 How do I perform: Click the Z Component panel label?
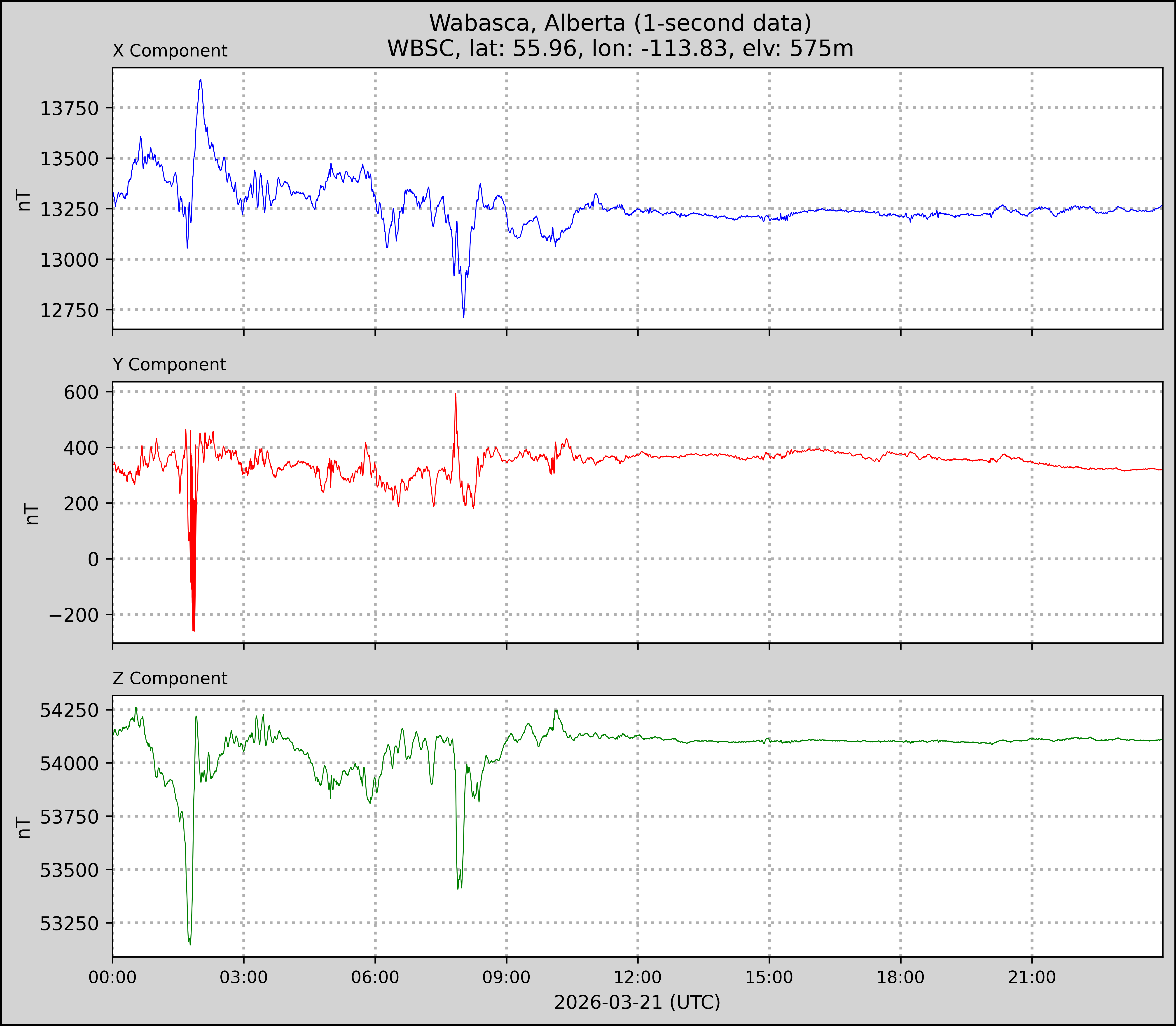[x=170, y=679]
